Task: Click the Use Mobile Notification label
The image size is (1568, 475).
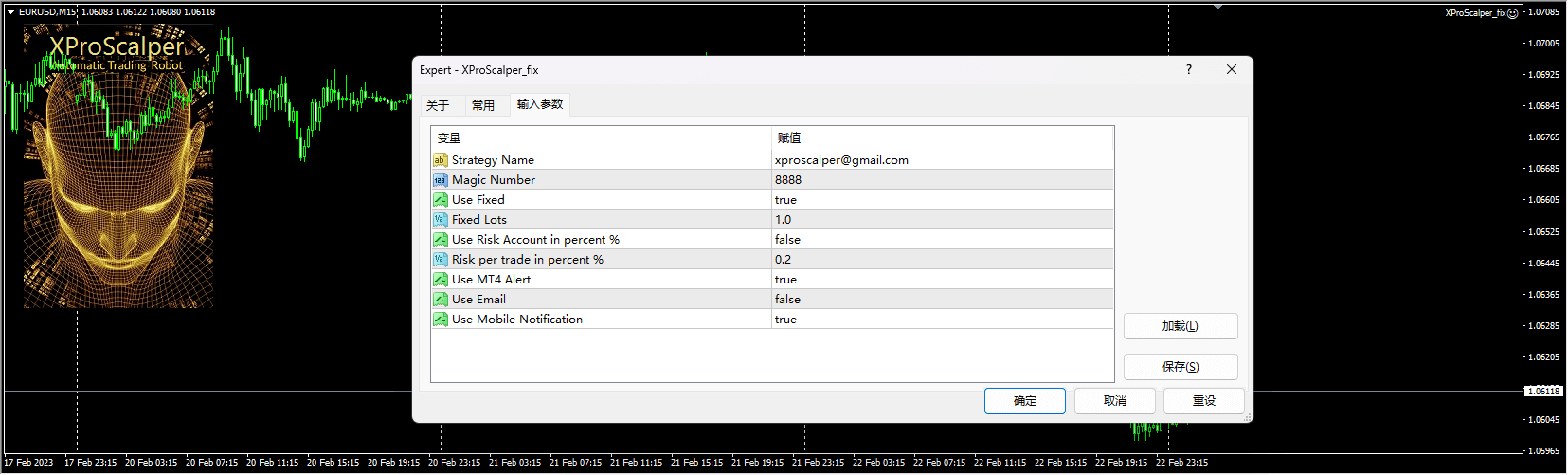Action: (517, 320)
